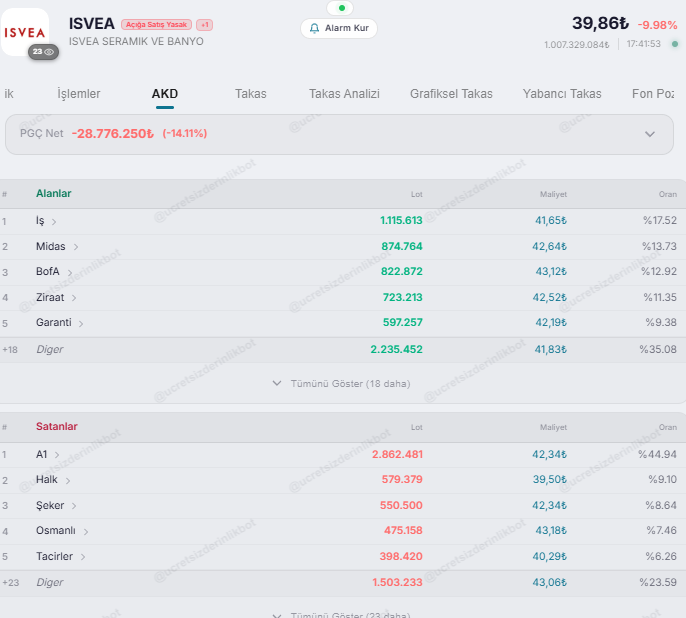Click the Oran header in Satanlar table
The width and height of the screenshot is (686, 618).
click(x=668, y=427)
